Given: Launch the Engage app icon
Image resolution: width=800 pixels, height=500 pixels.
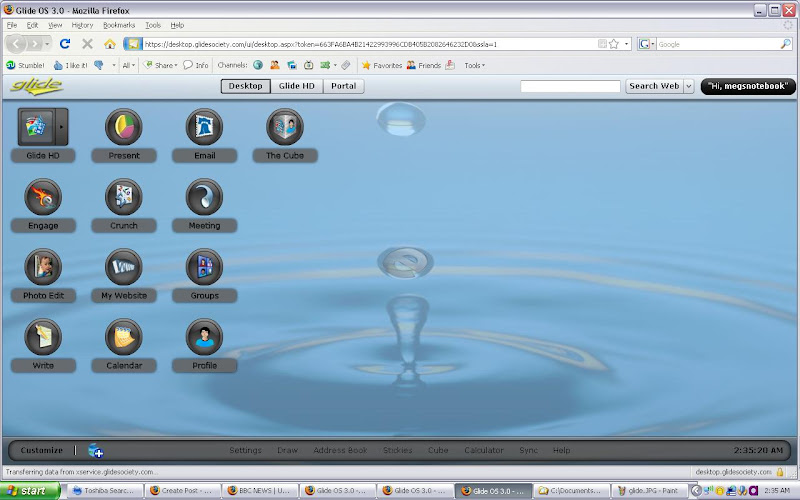Looking at the screenshot, I should pos(43,198).
